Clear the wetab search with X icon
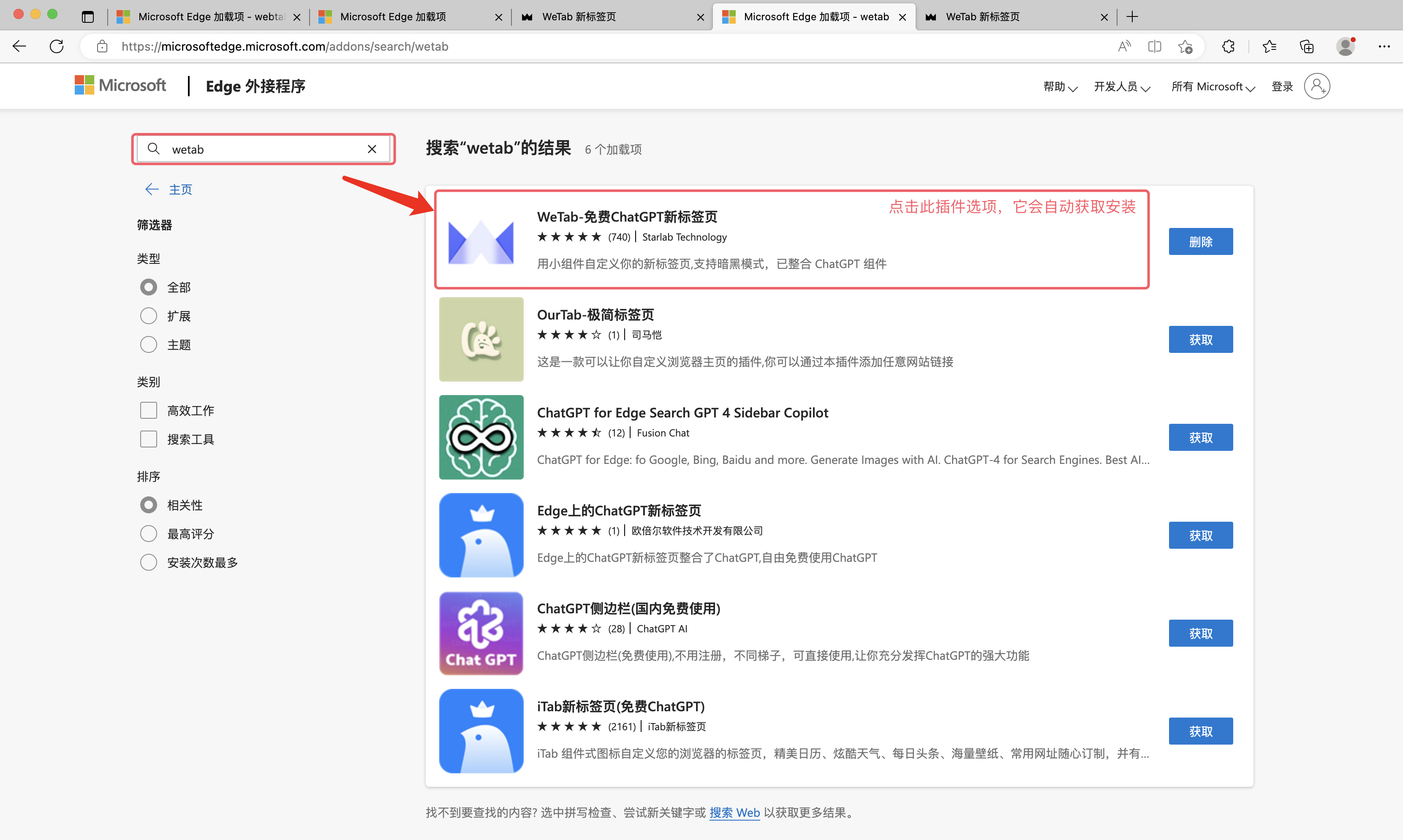This screenshot has width=1403, height=840. point(372,149)
